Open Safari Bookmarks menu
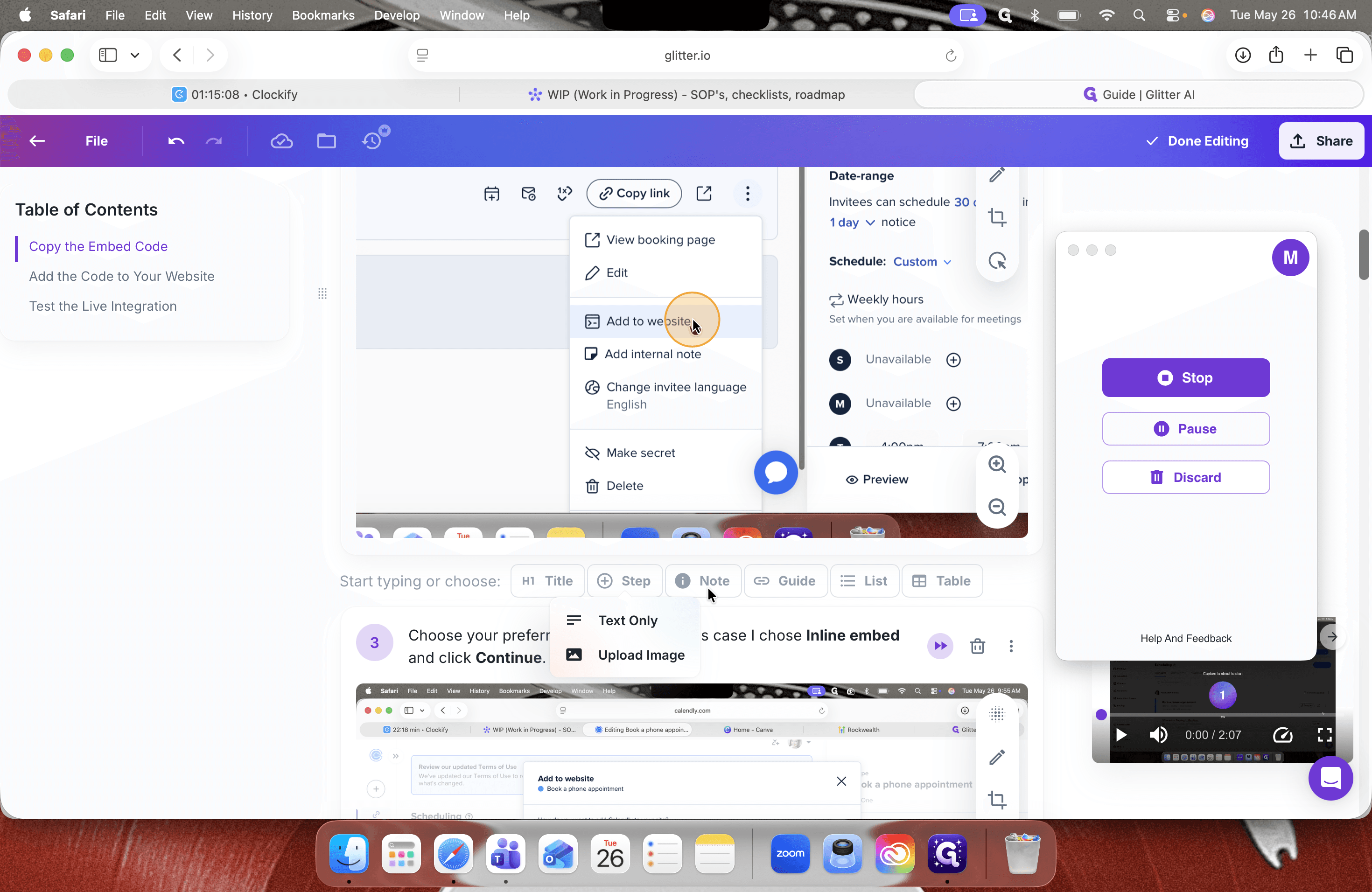 [323, 15]
